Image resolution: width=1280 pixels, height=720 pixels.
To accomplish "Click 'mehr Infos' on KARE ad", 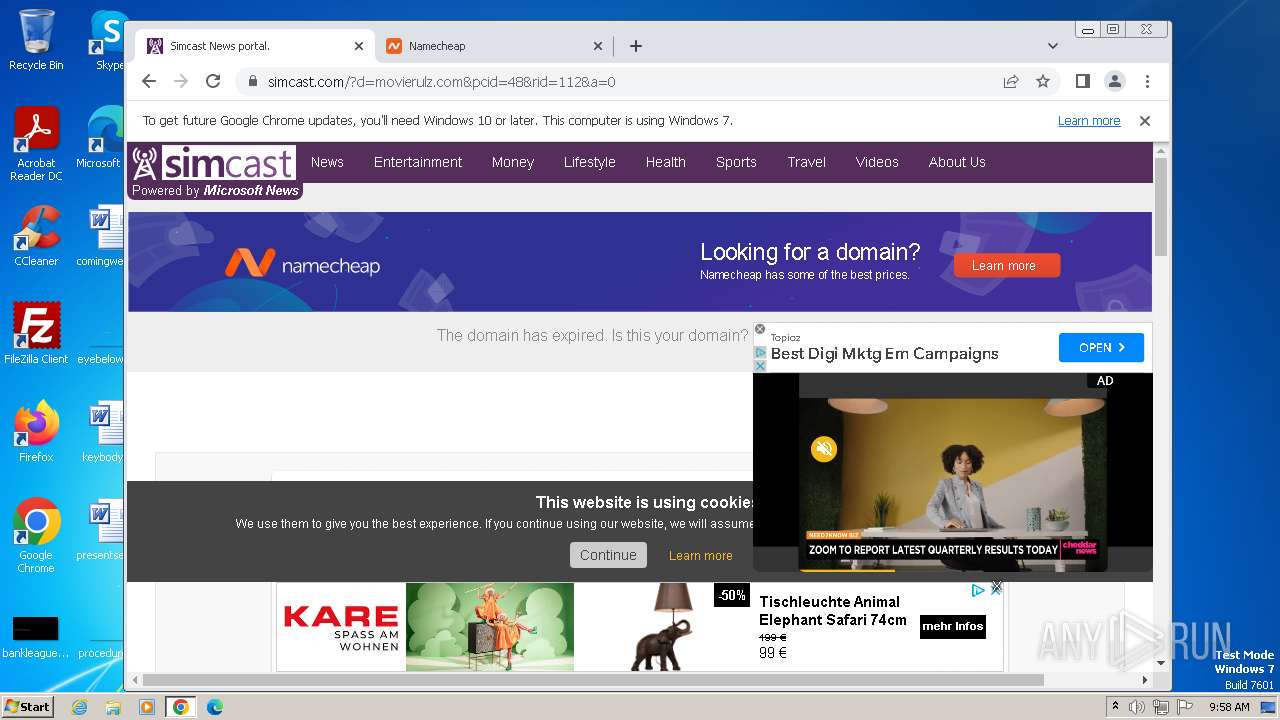I will [952, 626].
